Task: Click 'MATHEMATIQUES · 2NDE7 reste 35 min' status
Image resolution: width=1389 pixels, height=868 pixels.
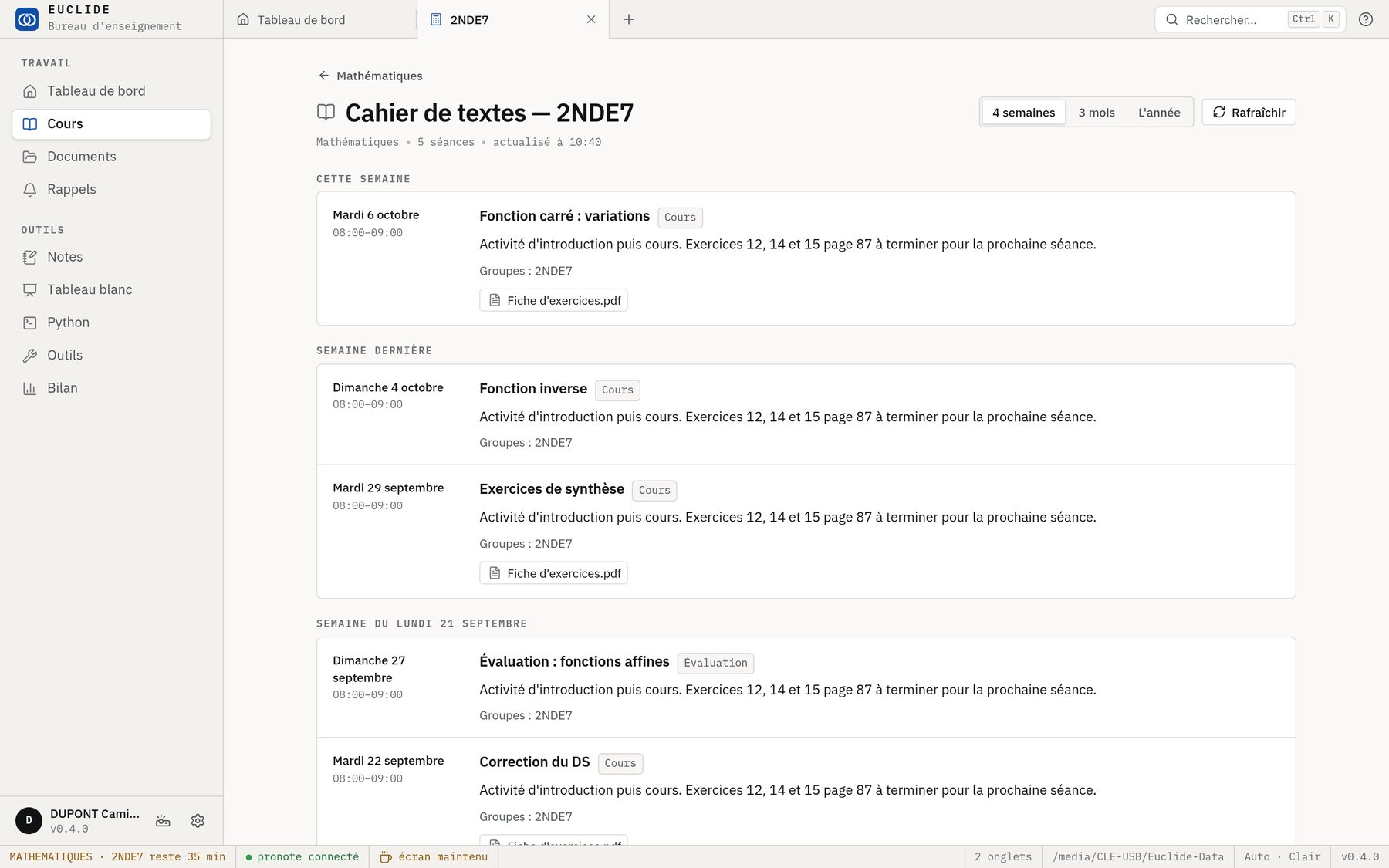Action: pyautogui.click(x=117, y=857)
